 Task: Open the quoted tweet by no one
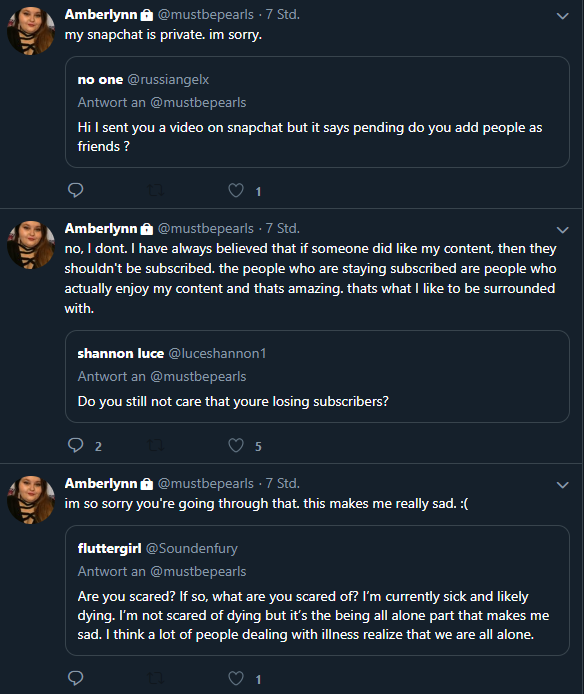(317, 112)
